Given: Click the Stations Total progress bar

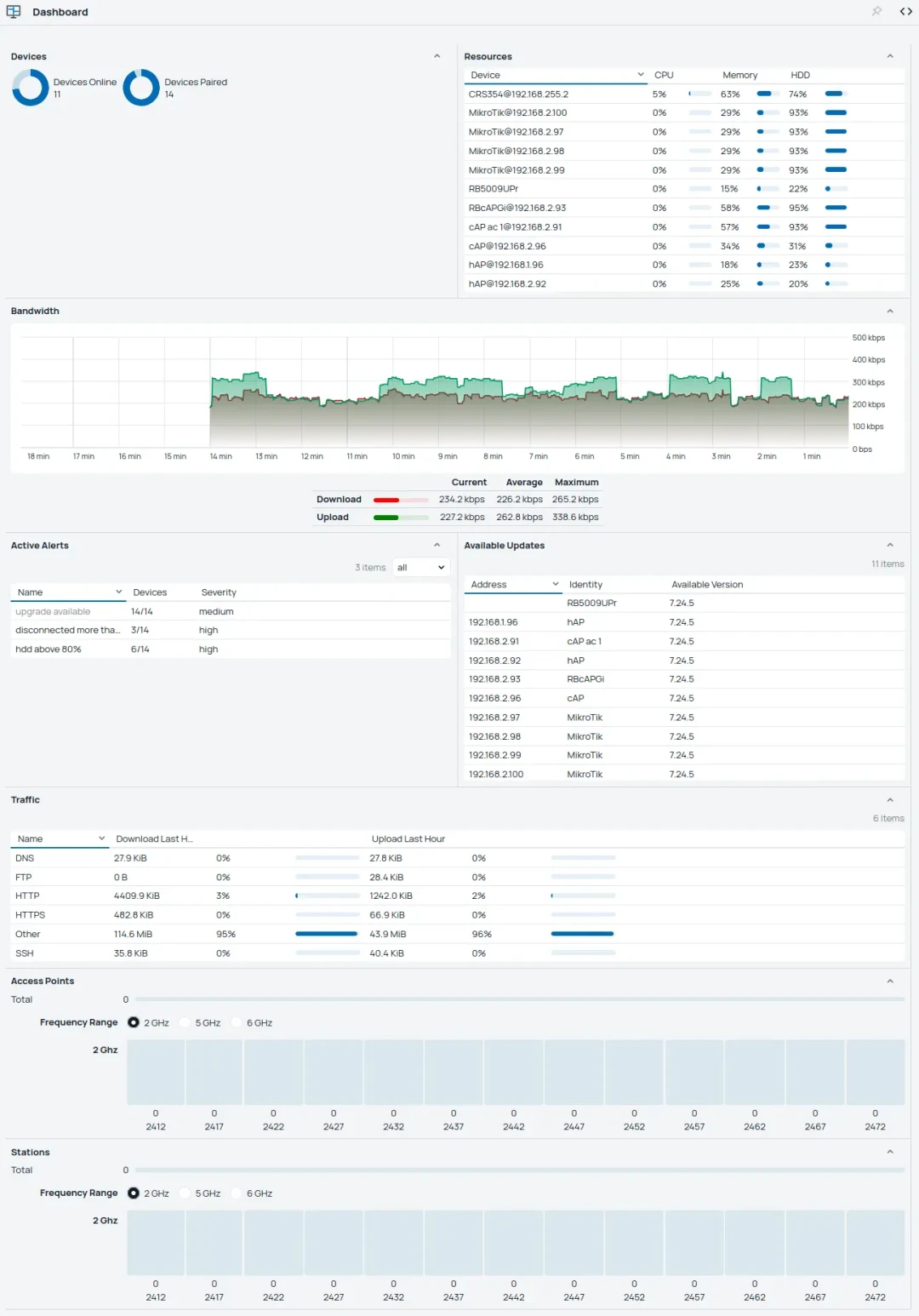Looking at the screenshot, I should click(519, 1170).
